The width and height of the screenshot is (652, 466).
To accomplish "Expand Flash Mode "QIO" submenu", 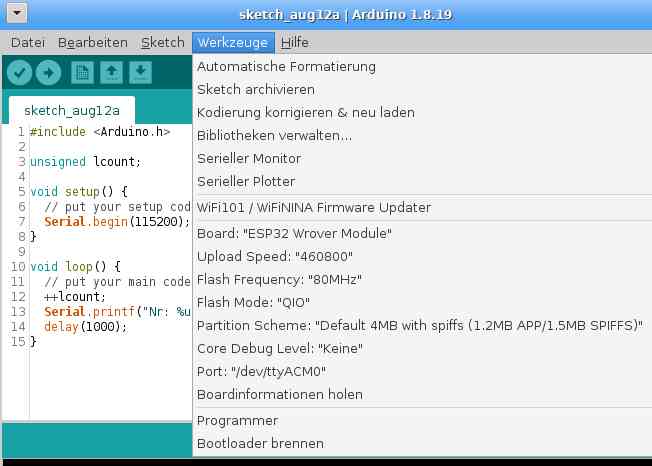I will [x=422, y=303].
